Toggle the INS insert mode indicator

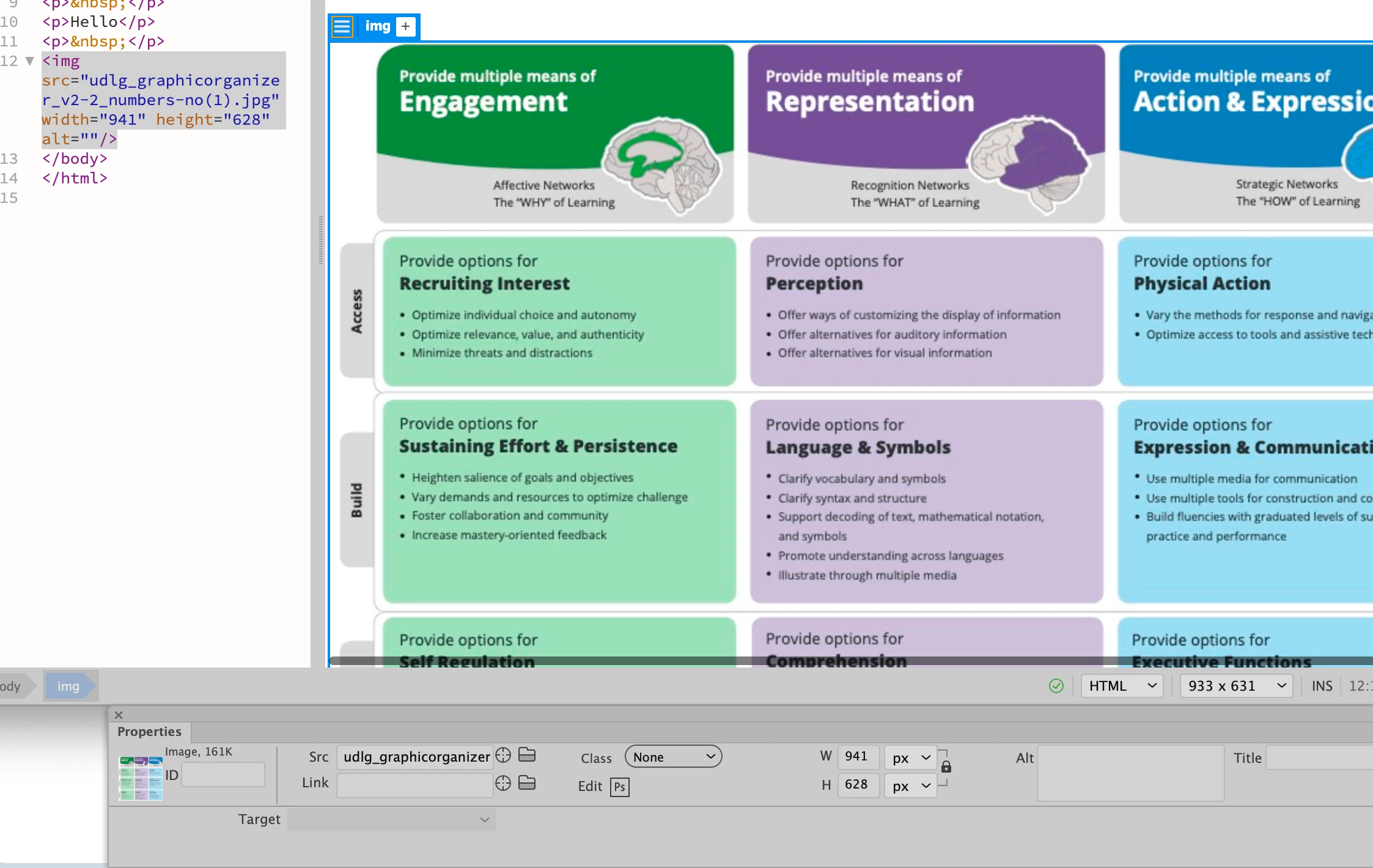click(1322, 686)
